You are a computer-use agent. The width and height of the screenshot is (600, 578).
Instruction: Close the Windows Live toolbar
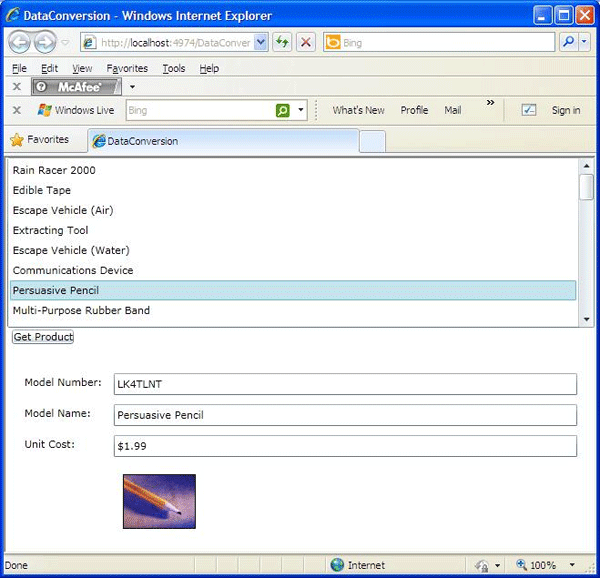click(x=17, y=110)
